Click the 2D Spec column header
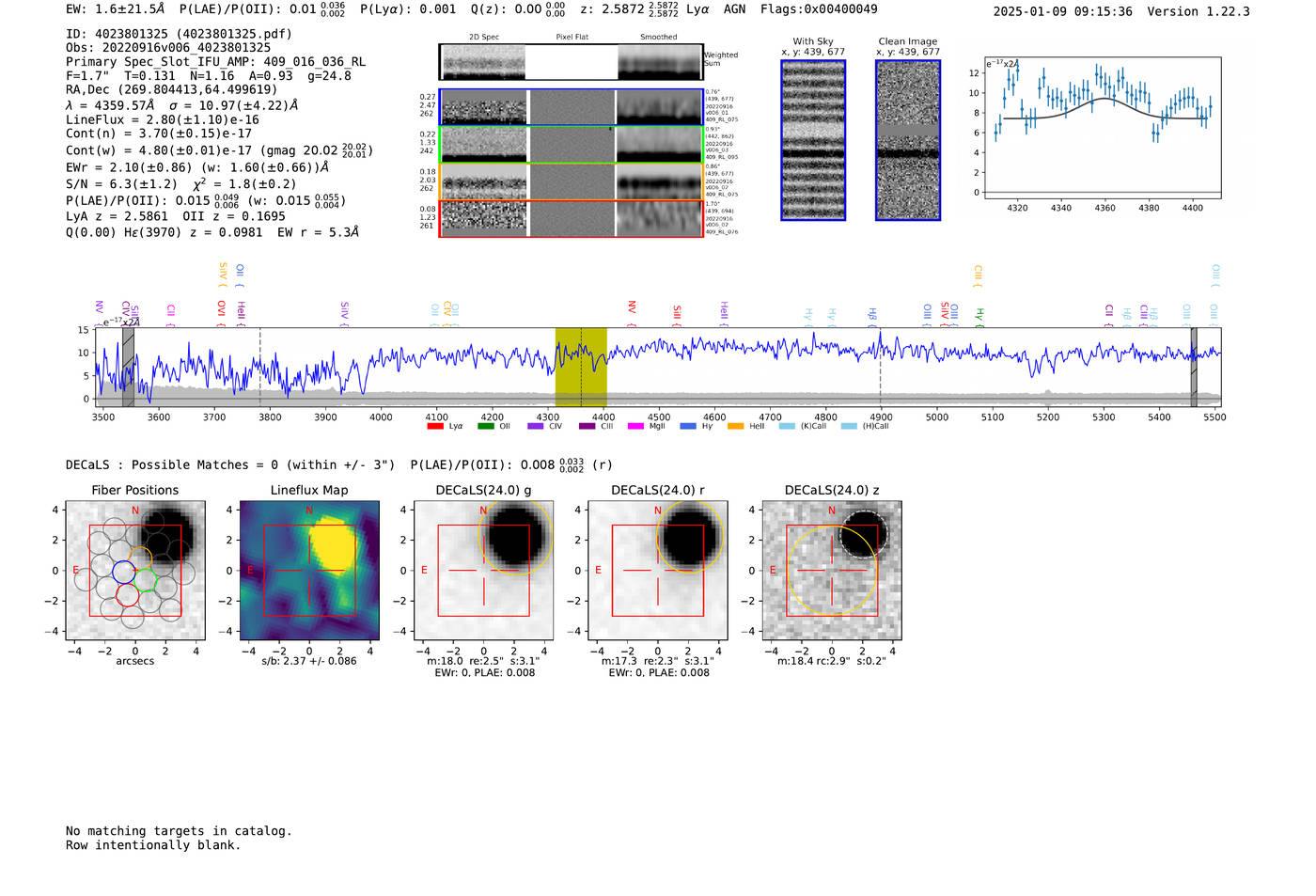The image size is (1316, 896). pos(483,38)
